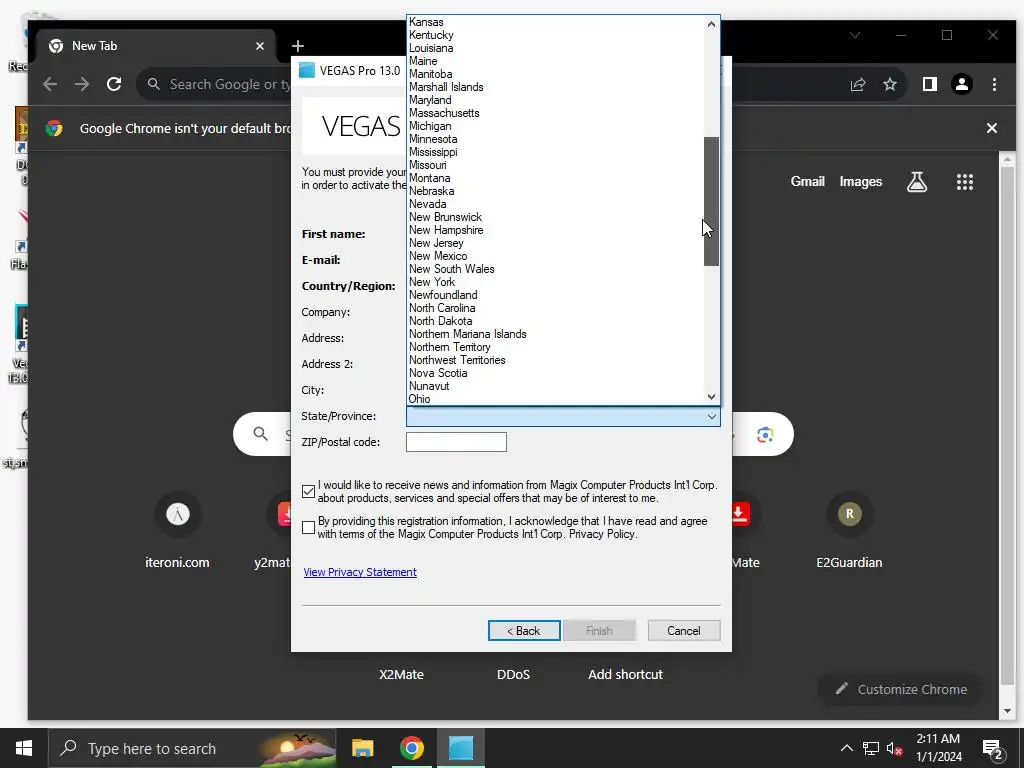Click state list scroll up arrow
The height and width of the screenshot is (768, 1024).
click(711, 24)
